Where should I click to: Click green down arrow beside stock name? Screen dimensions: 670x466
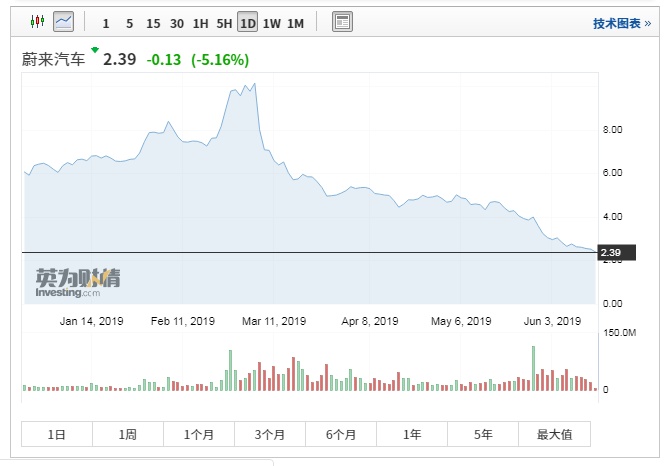click(95, 50)
